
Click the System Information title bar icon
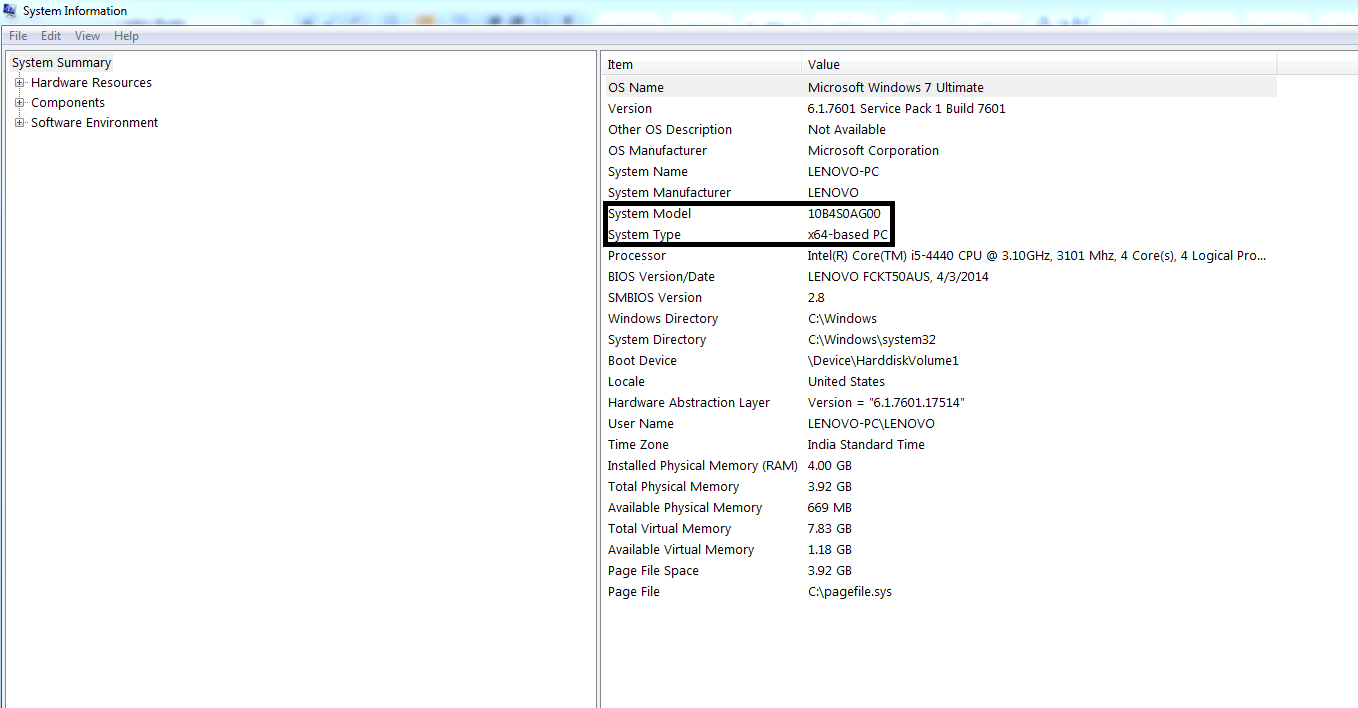pyautogui.click(x=11, y=11)
